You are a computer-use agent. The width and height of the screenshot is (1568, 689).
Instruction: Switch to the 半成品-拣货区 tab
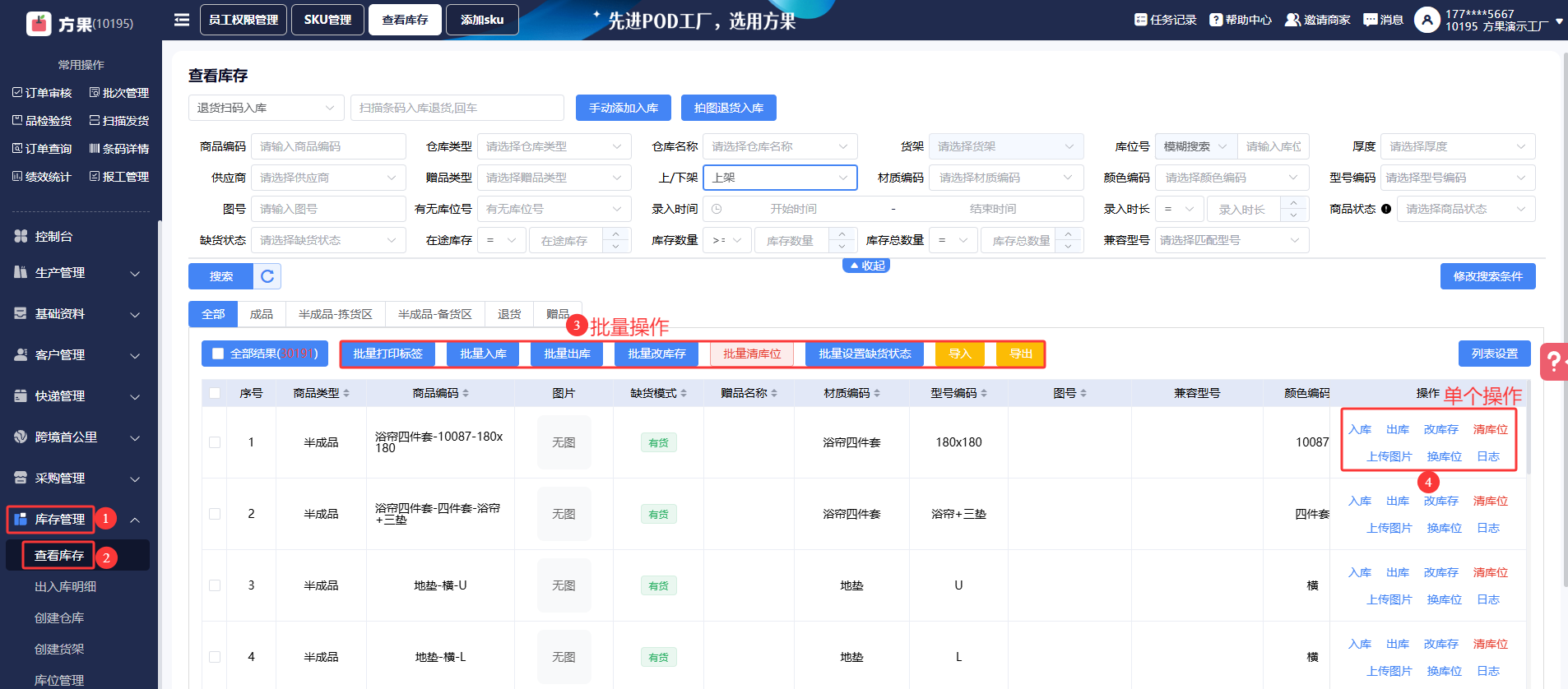coord(335,314)
